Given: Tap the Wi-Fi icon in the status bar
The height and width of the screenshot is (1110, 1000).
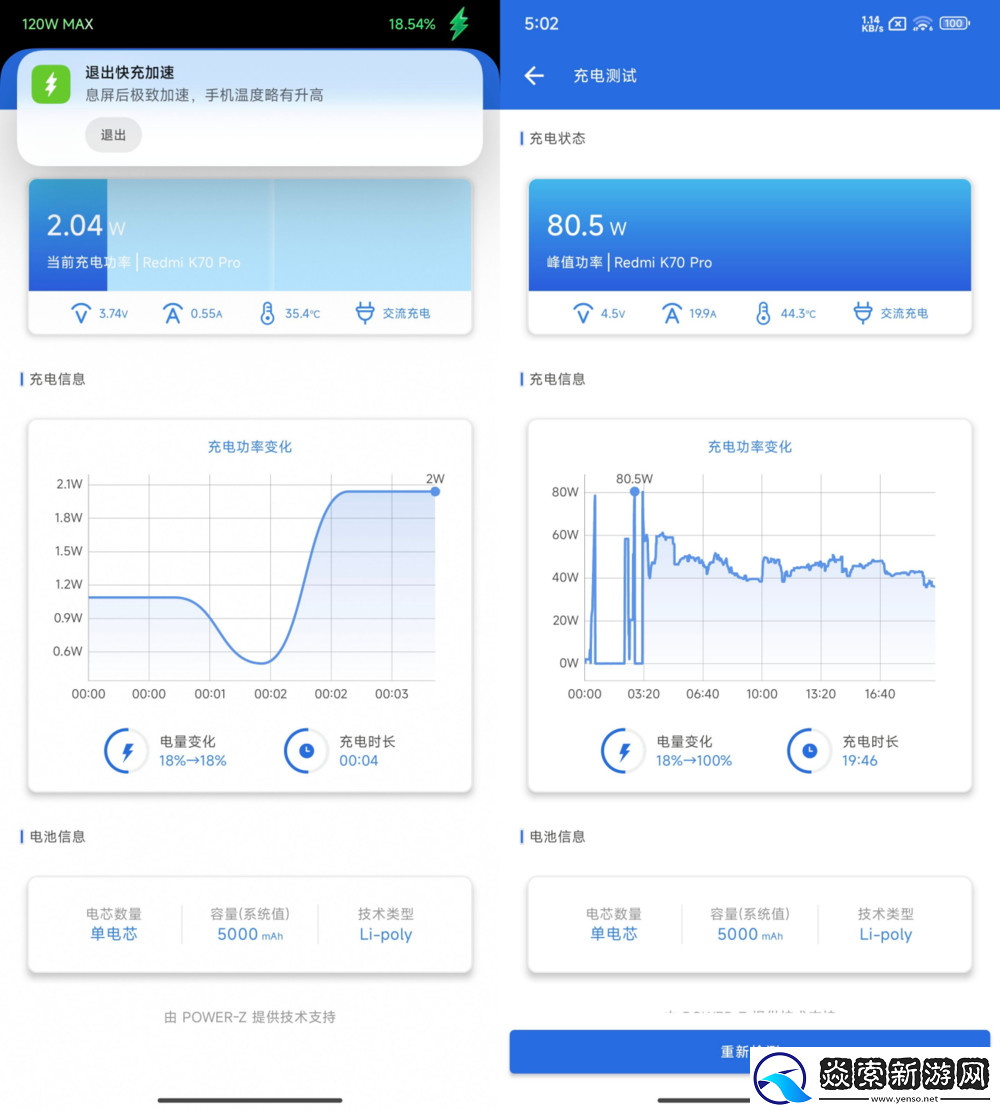Looking at the screenshot, I should coord(922,22).
